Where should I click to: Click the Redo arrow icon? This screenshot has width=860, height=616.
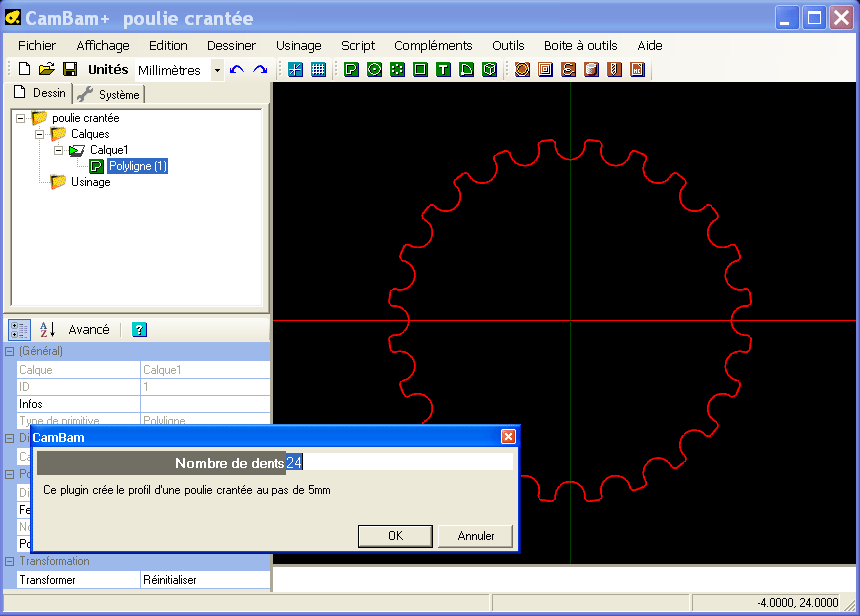(x=260, y=69)
